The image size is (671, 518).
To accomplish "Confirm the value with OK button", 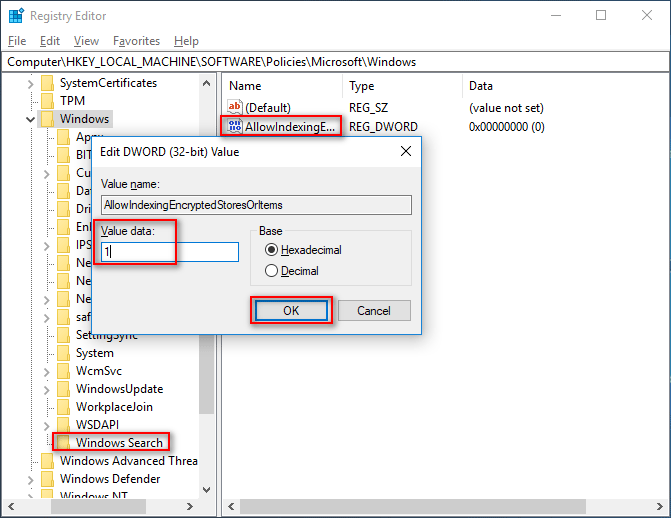I will pos(291,310).
